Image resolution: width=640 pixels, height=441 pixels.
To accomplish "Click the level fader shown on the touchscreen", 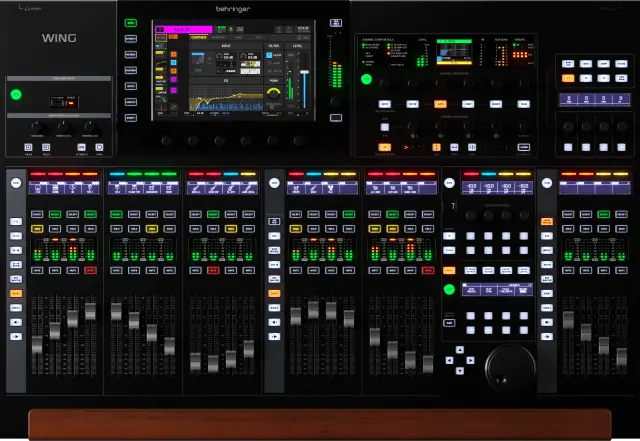I will coord(304,72).
